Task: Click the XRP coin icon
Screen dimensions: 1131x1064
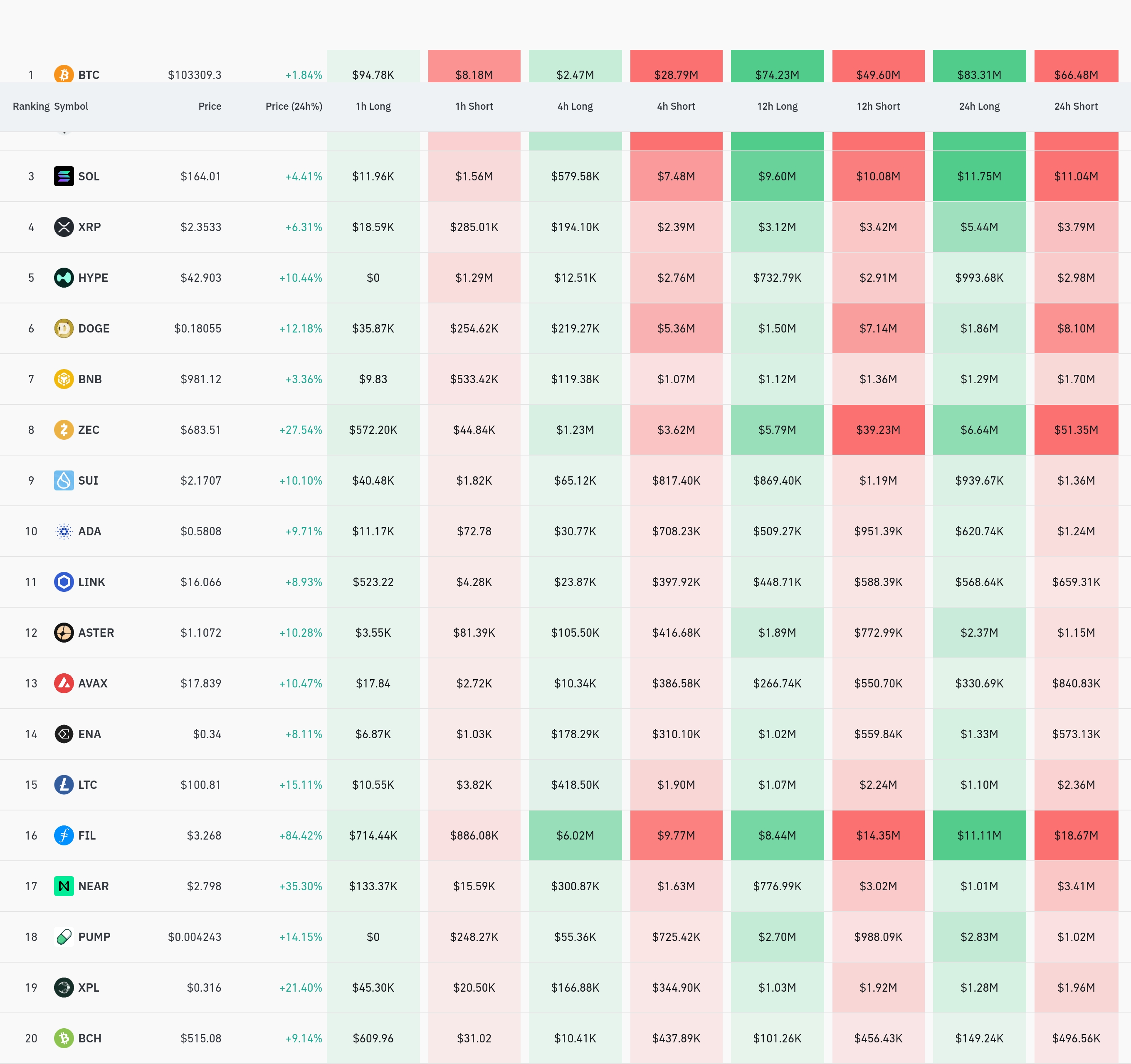Action: coord(64,227)
